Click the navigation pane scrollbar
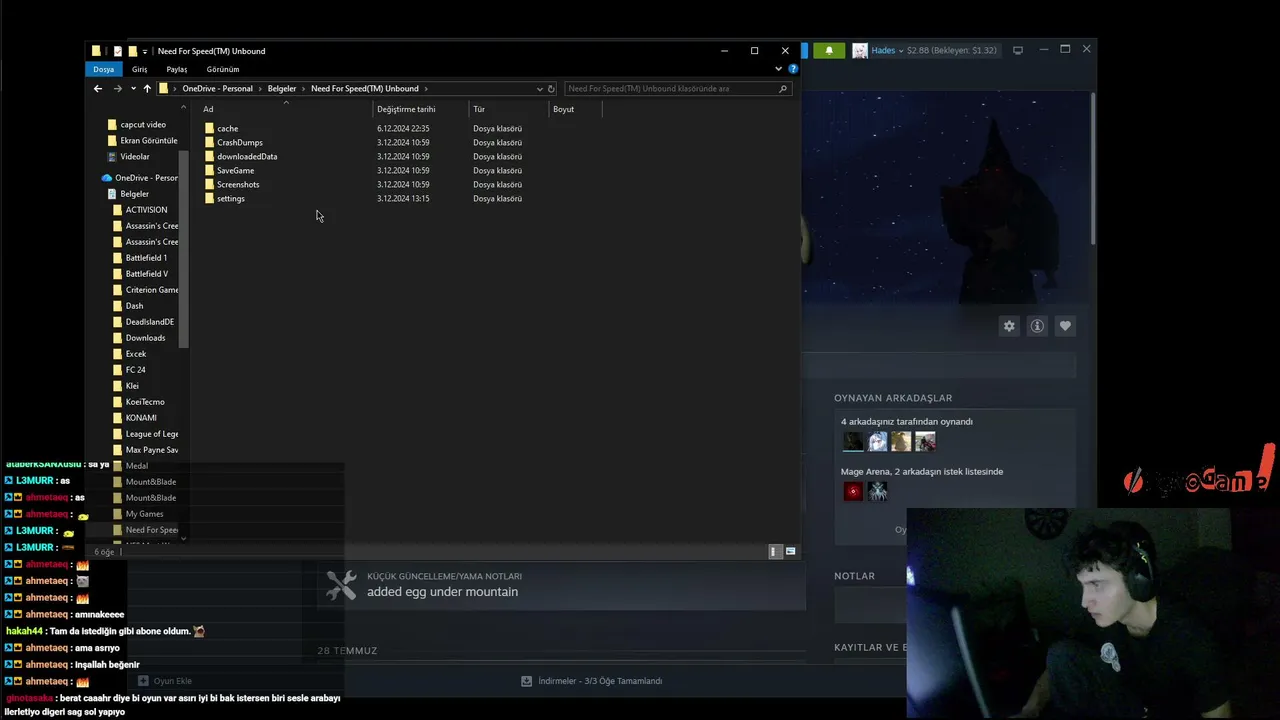This screenshot has width=1280, height=720. point(184,249)
